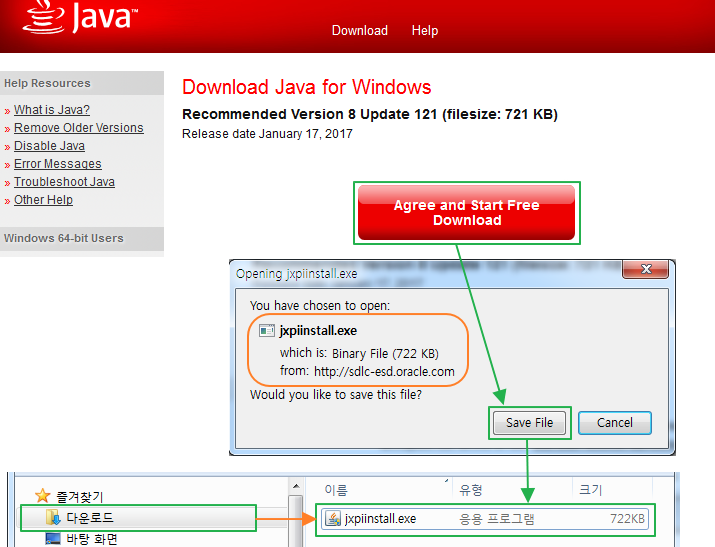
Task: Open the 'Other Help' link
Action: (43, 200)
